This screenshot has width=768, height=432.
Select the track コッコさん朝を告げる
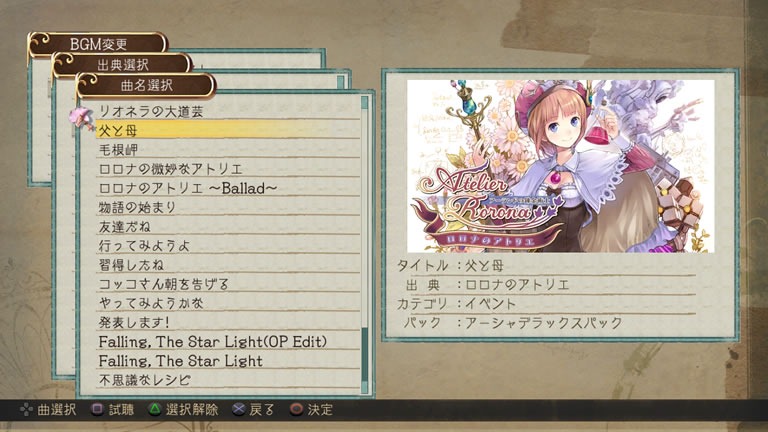click(x=228, y=284)
